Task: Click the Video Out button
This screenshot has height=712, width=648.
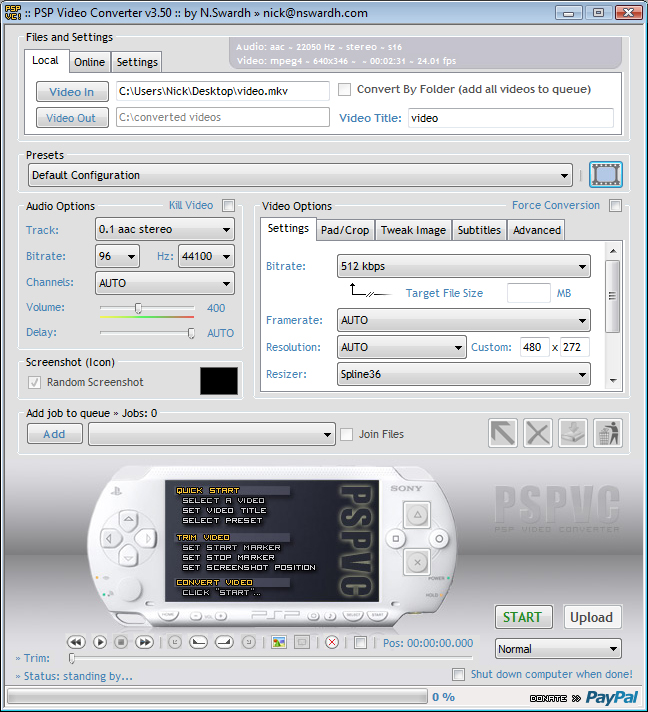Action: tap(72, 118)
